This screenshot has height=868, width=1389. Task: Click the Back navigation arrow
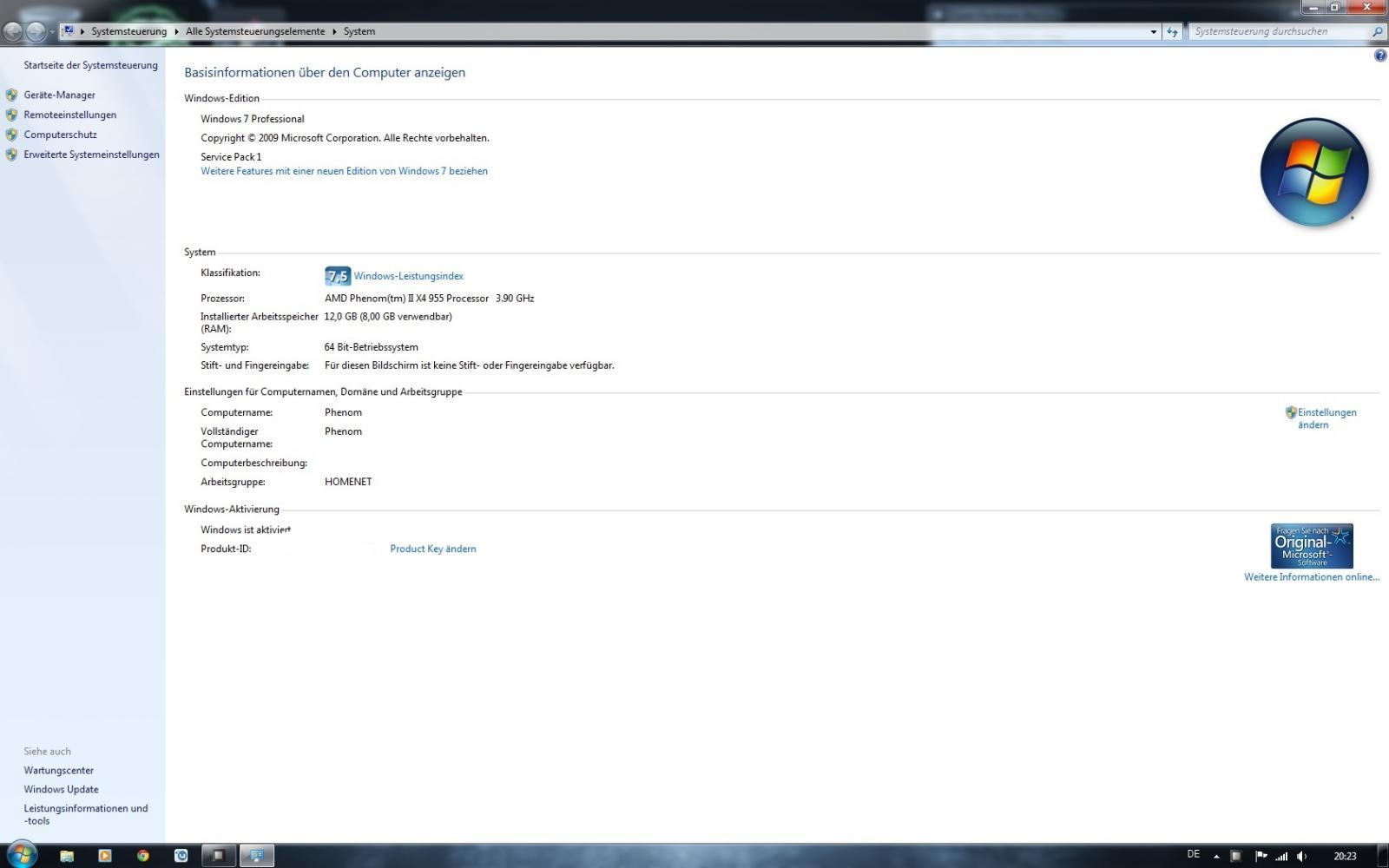(x=13, y=32)
